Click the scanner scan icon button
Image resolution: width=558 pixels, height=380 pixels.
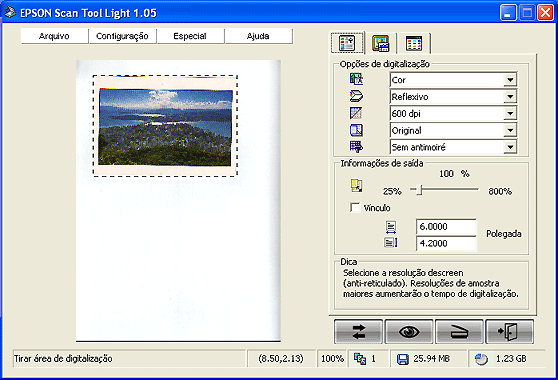point(459,332)
